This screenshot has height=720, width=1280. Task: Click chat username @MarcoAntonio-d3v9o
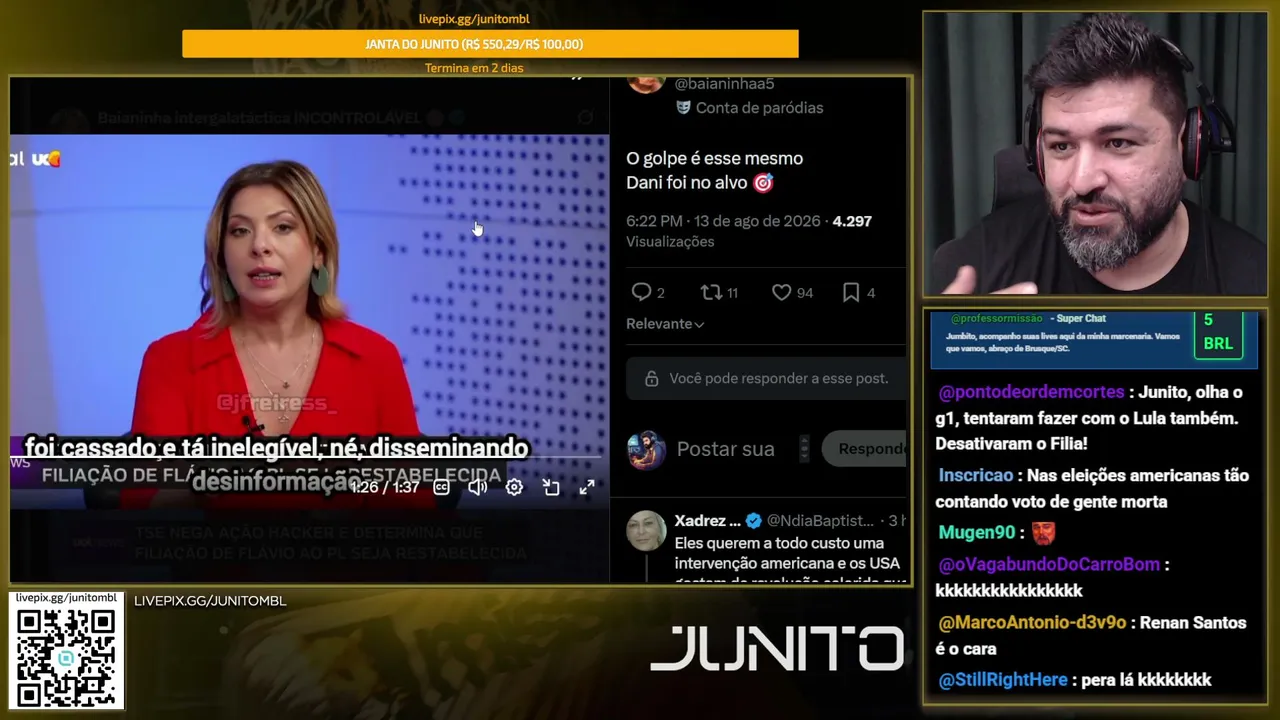(1032, 623)
